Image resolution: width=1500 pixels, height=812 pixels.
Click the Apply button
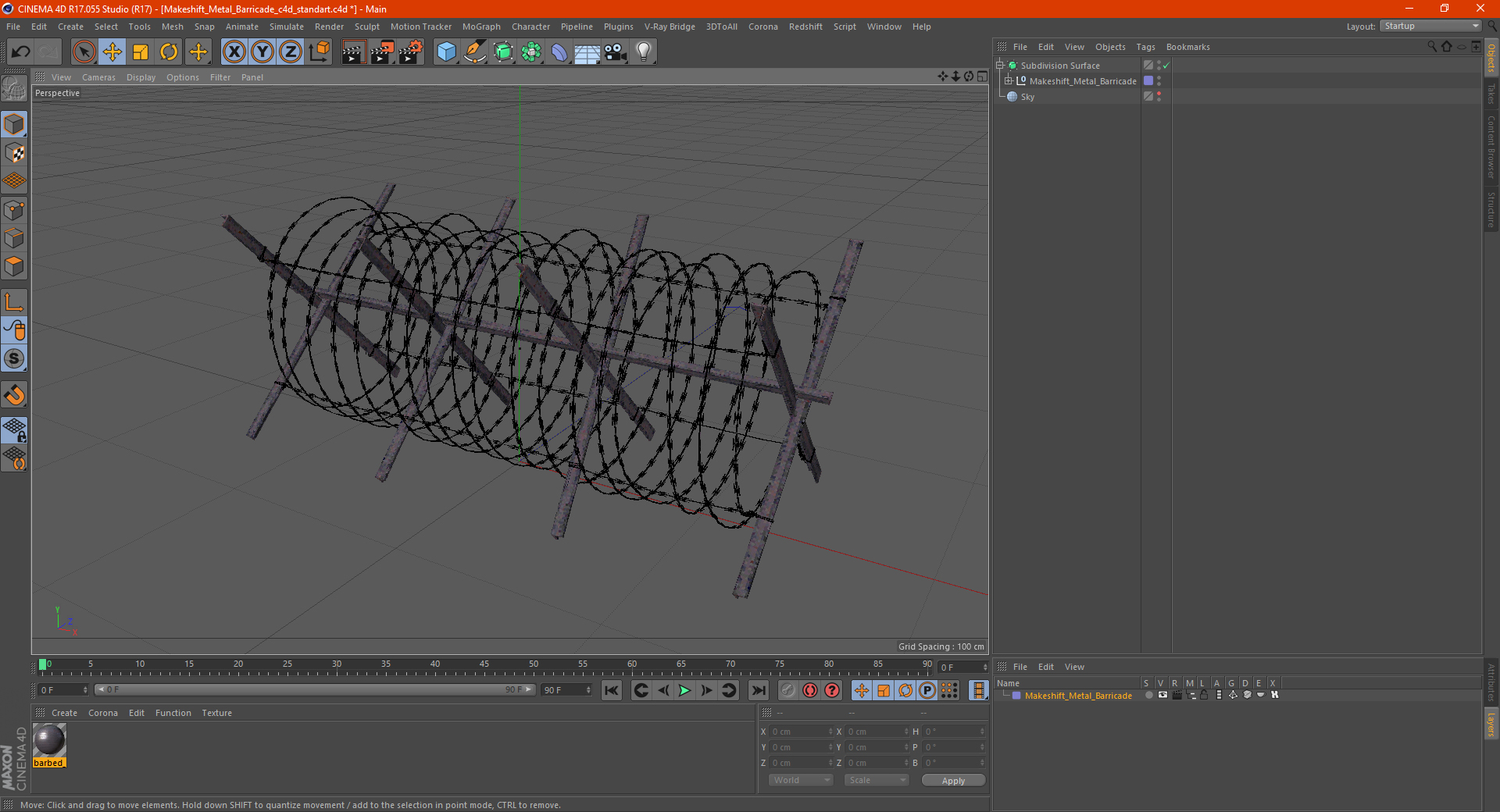coord(953,780)
